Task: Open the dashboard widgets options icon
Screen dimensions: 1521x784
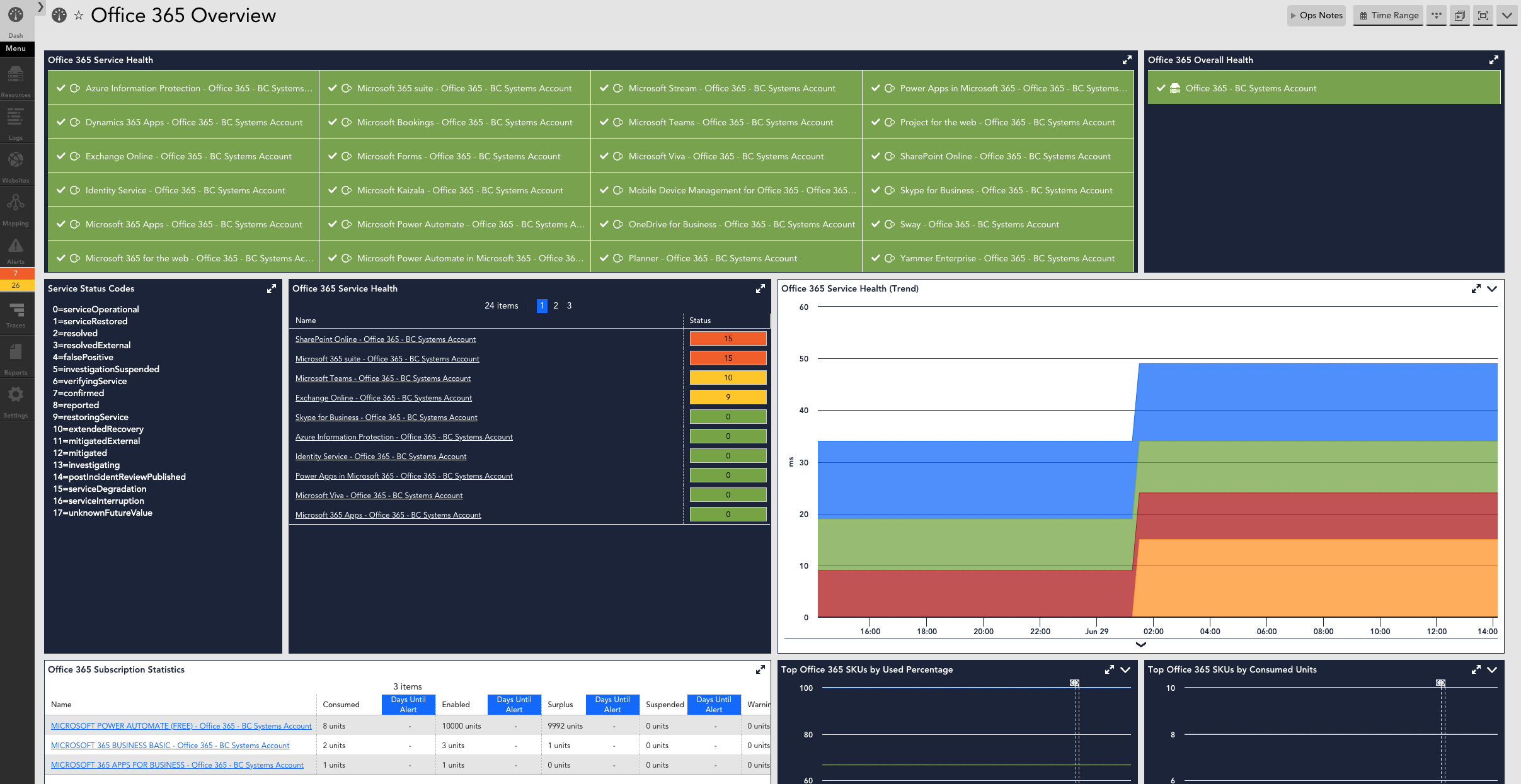Action: 1437,15
